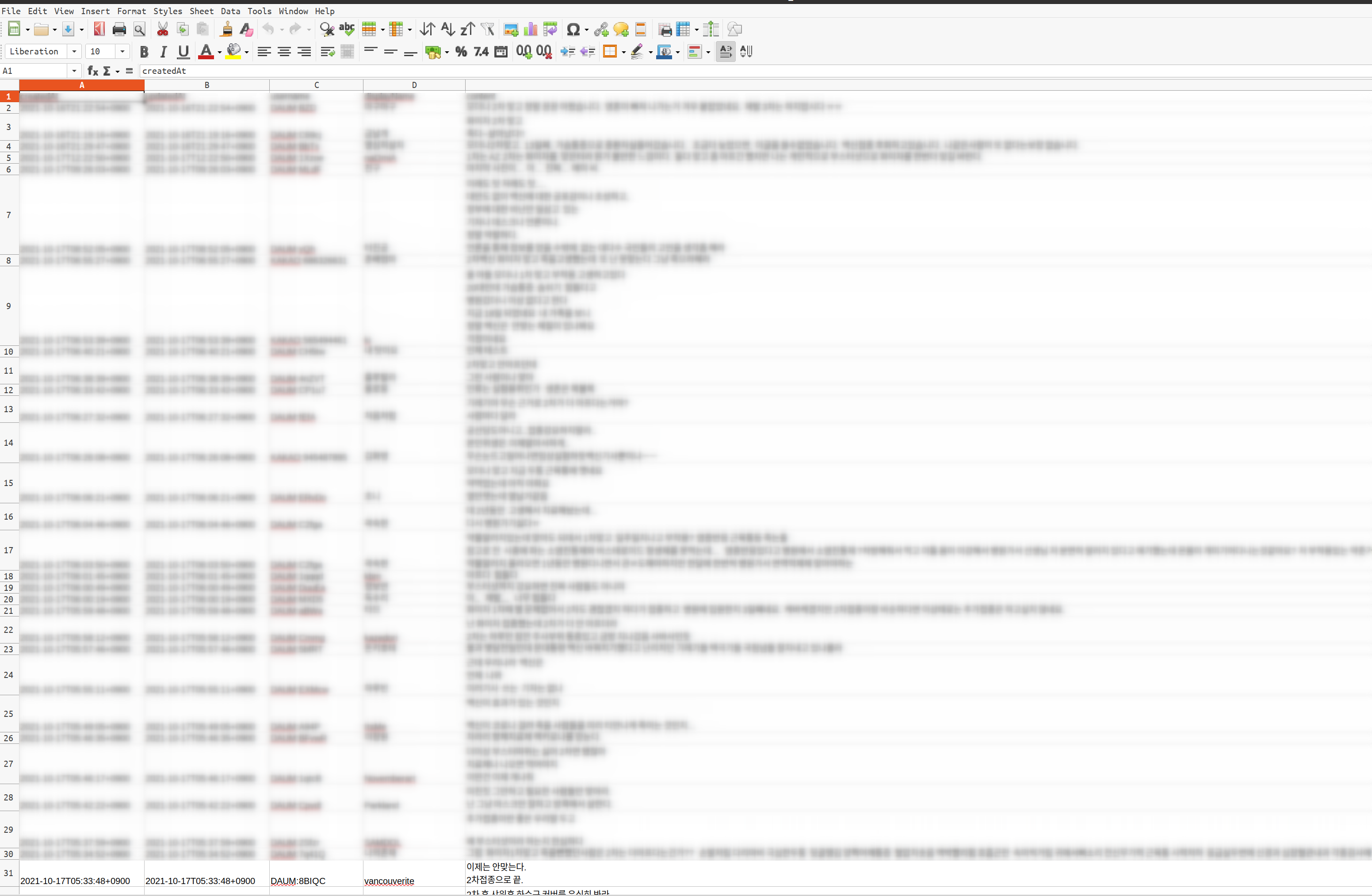Open the Spelling check tool
This screenshot has width=1372, height=896.
pos(347,29)
